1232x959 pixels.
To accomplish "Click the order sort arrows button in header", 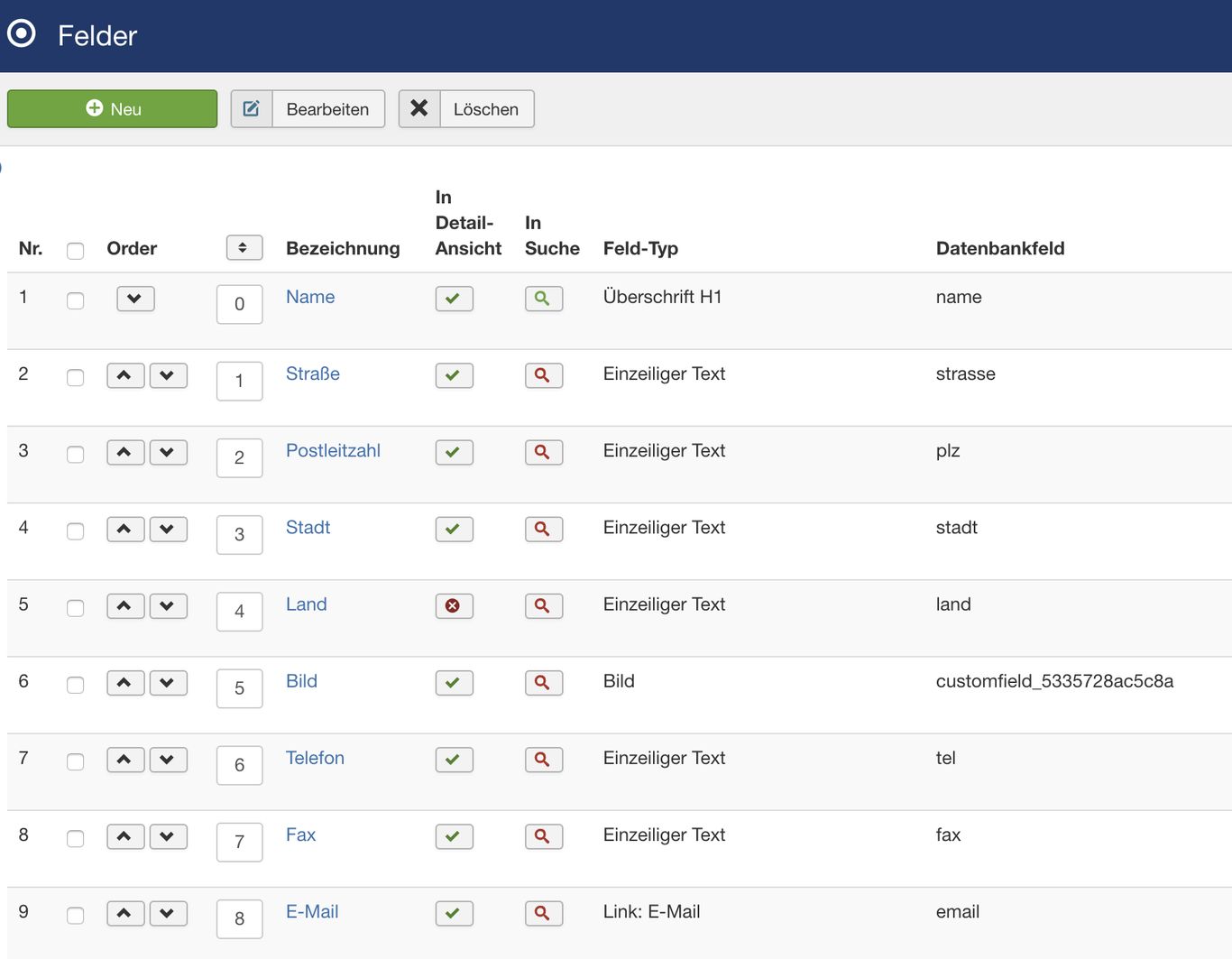I will (244, 247).
